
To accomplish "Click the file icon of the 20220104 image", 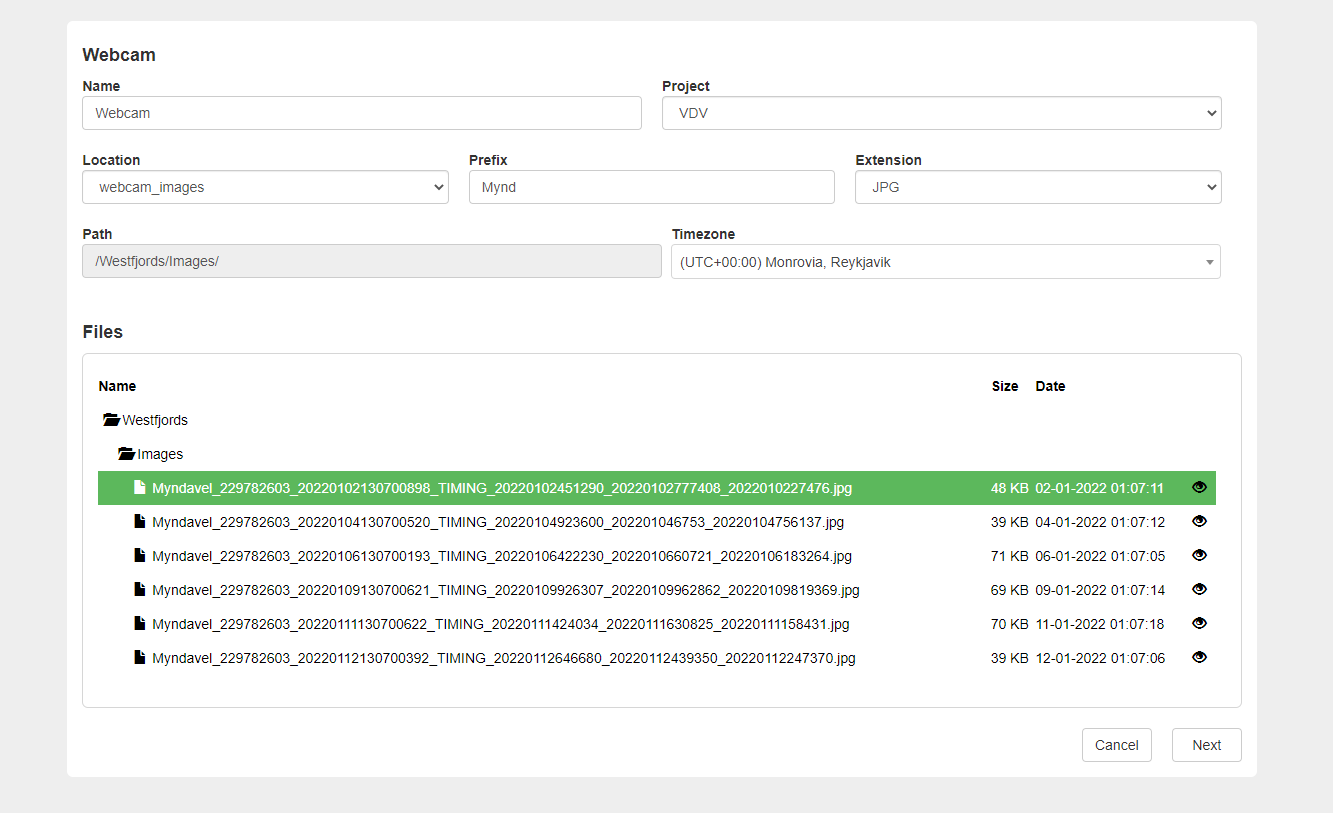I will point(140,522).
